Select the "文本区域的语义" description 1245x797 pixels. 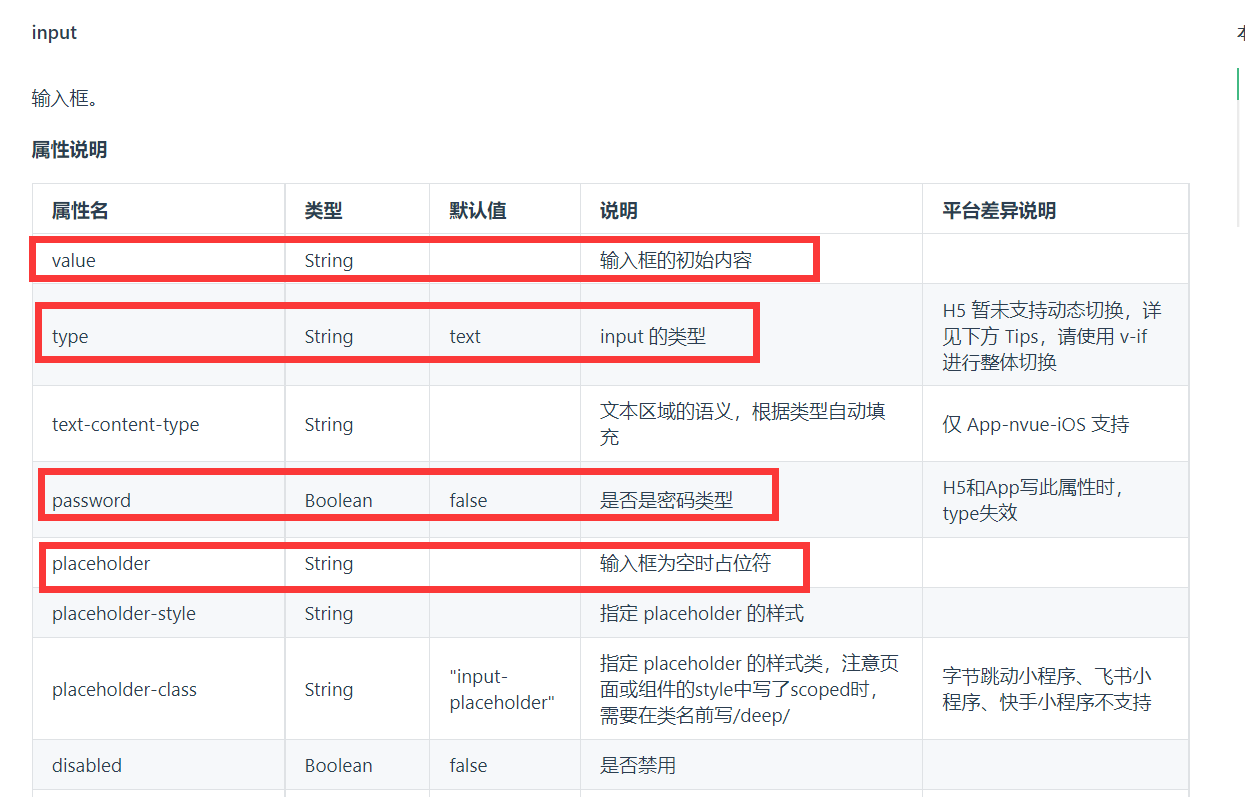point(742,424)
